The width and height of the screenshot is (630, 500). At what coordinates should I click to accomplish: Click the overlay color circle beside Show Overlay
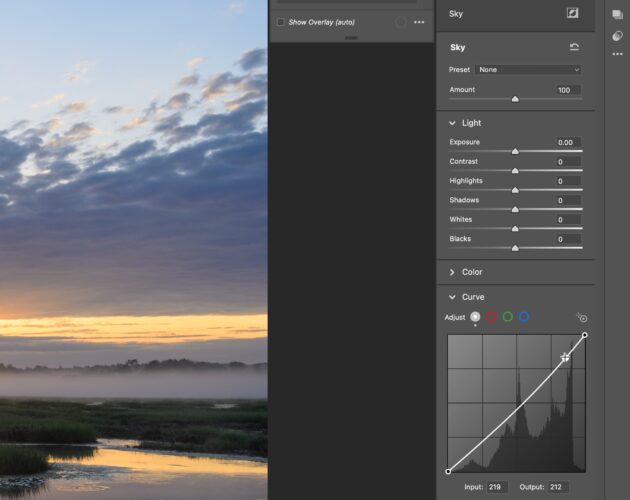[400, 22]
